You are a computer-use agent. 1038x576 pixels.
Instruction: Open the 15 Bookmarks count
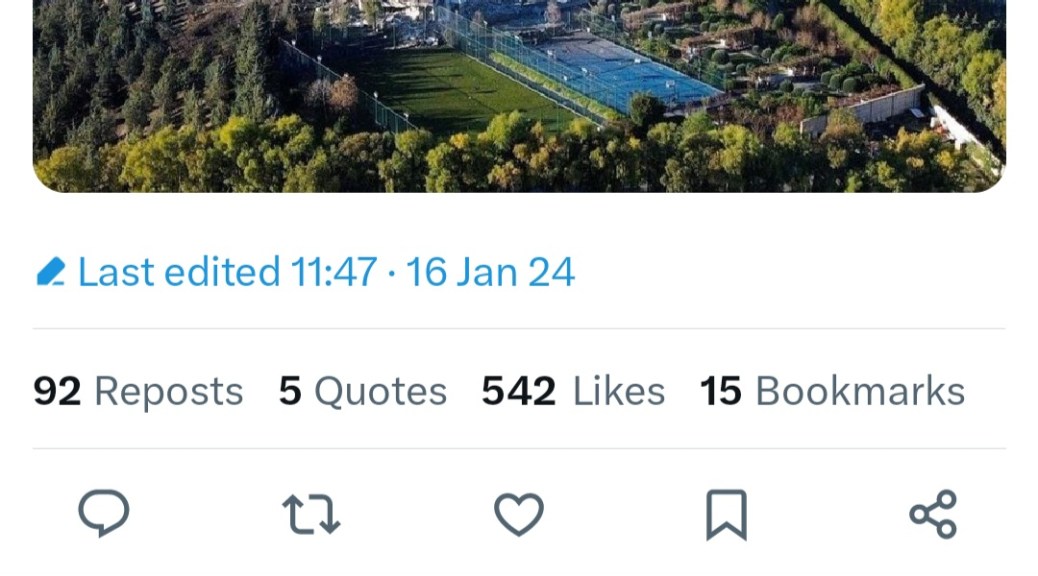832,391
